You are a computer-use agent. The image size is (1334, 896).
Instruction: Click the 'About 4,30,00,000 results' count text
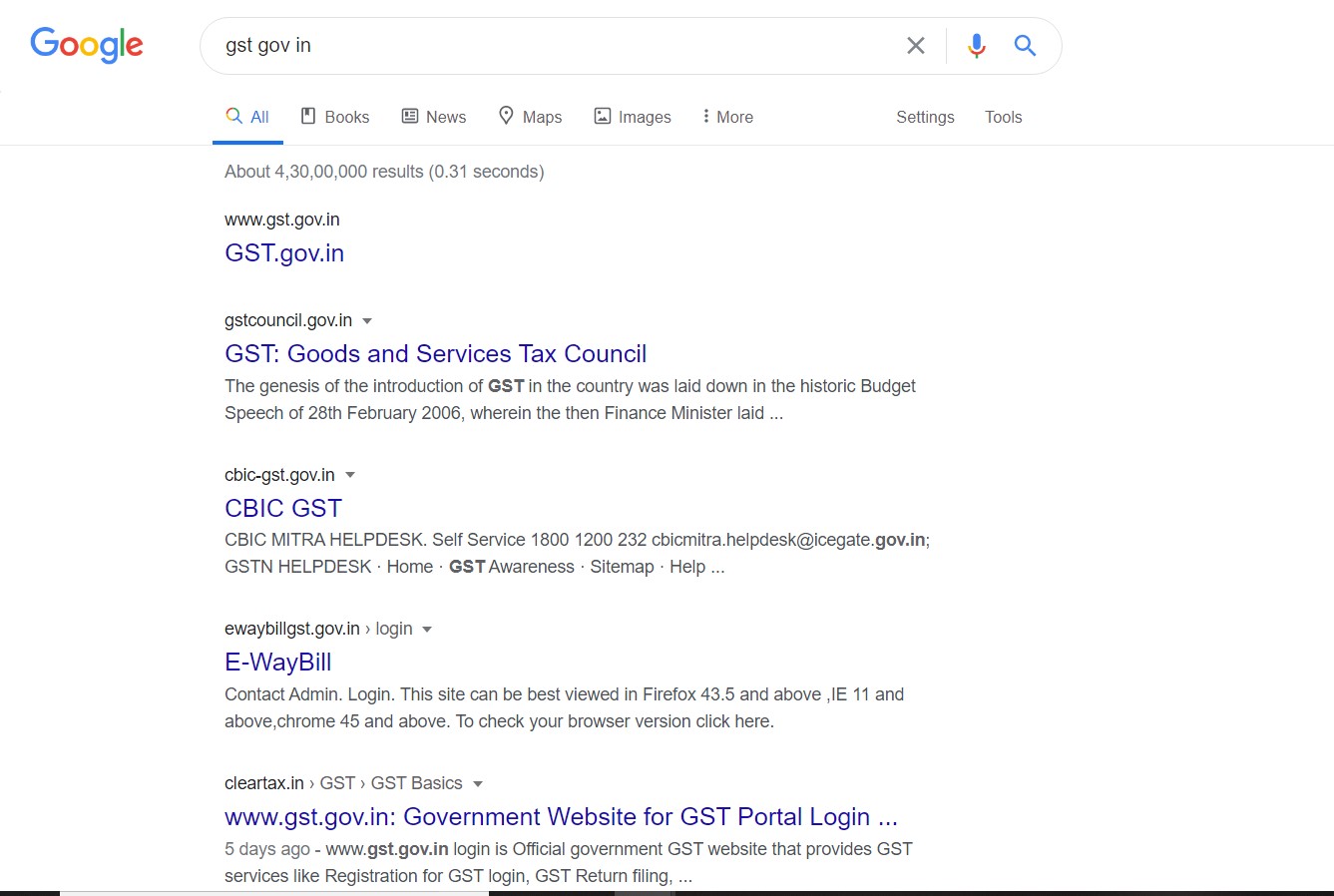pyautogui.click(x=384, y=172)
